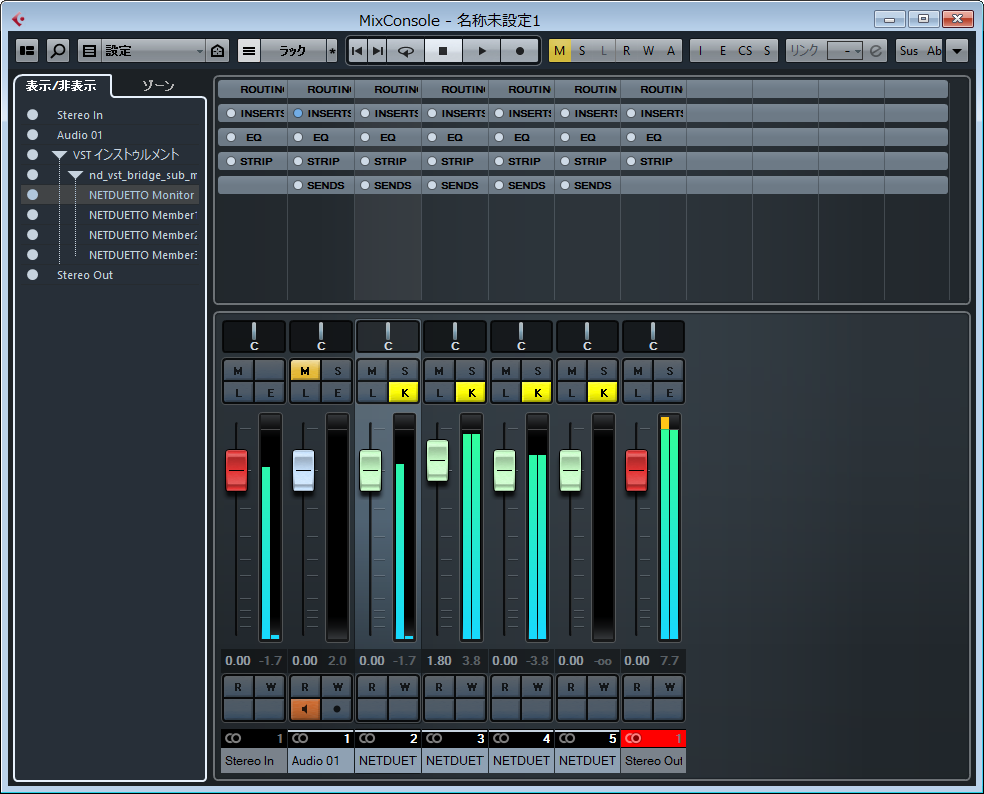Collapse the VST インストゥルメント folder
The image size is (984, 794).
click(60, 155)
